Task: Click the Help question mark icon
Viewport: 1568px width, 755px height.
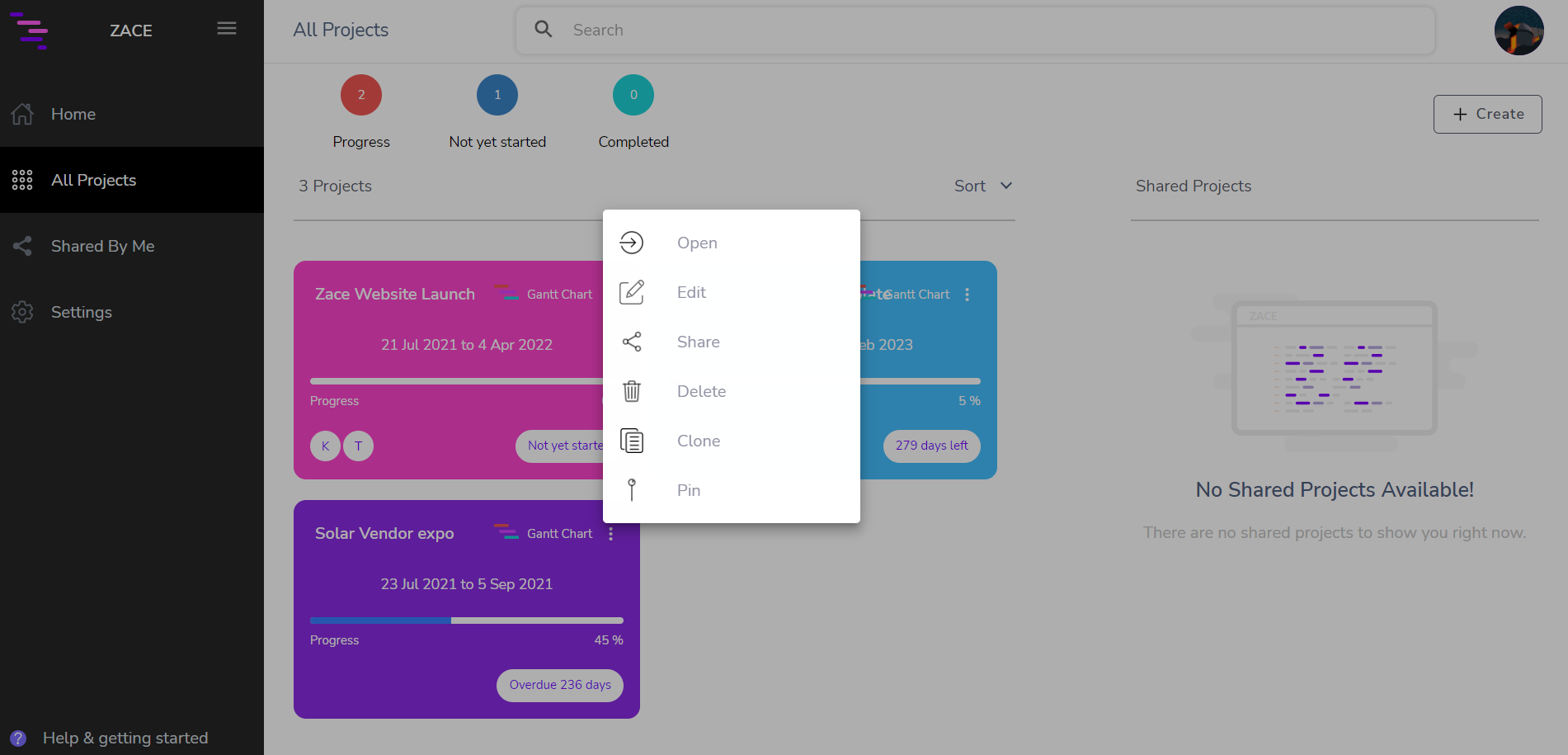Action: pos(18,738)
